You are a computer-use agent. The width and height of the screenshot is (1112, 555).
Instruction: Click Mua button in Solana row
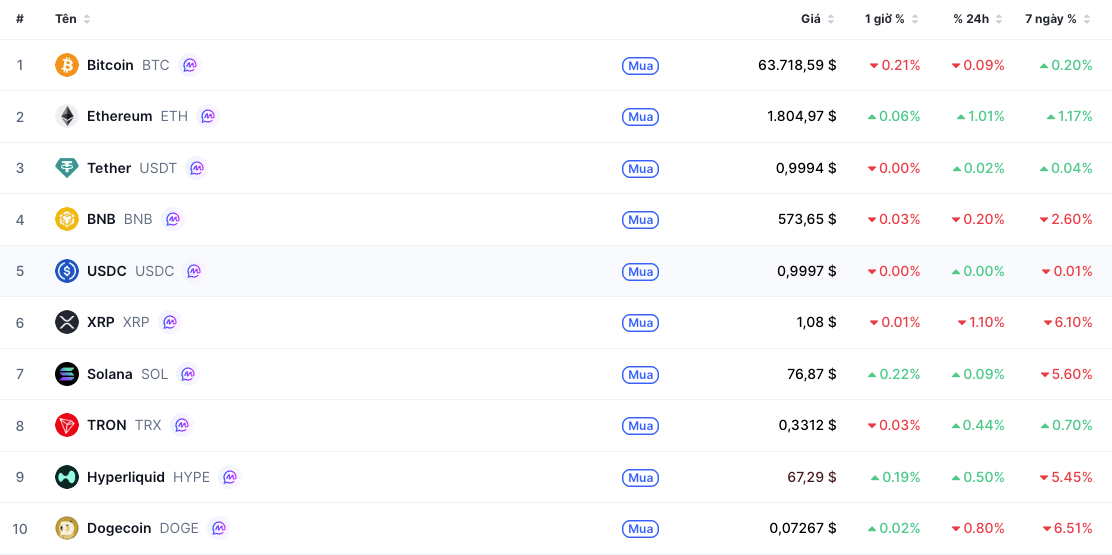coord(640,374)
